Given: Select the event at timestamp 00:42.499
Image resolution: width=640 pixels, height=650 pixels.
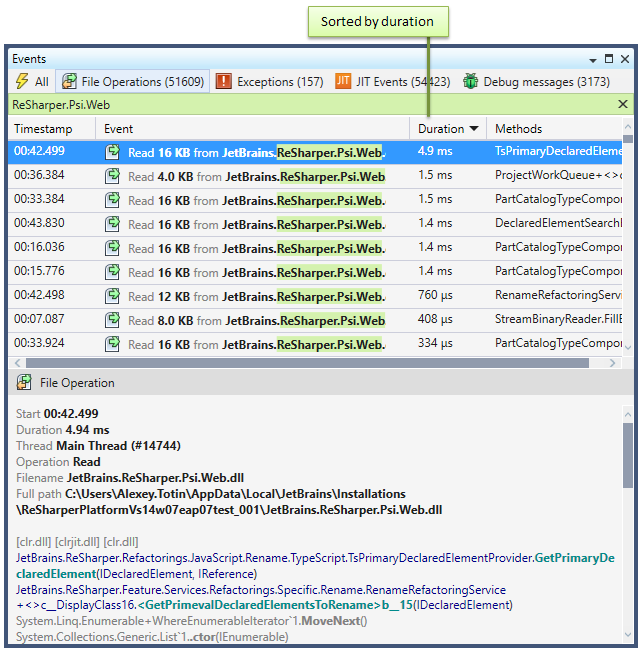Looking at the screenshot, I should tap(315, 152).
